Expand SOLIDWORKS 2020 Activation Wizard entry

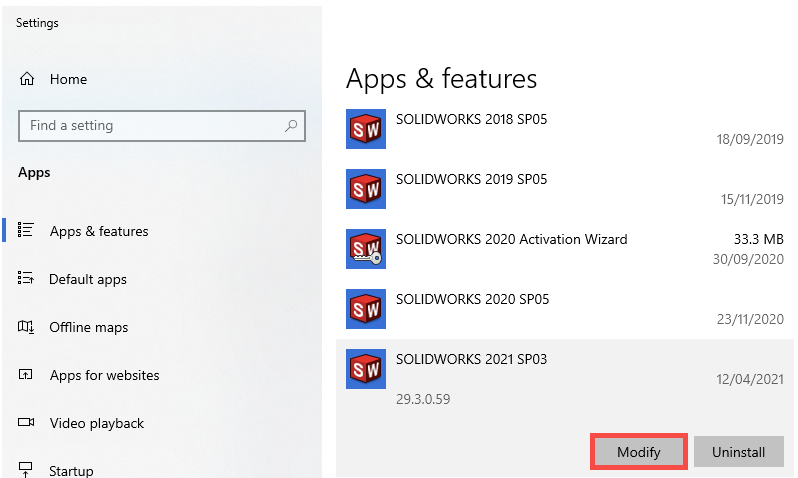511,239
